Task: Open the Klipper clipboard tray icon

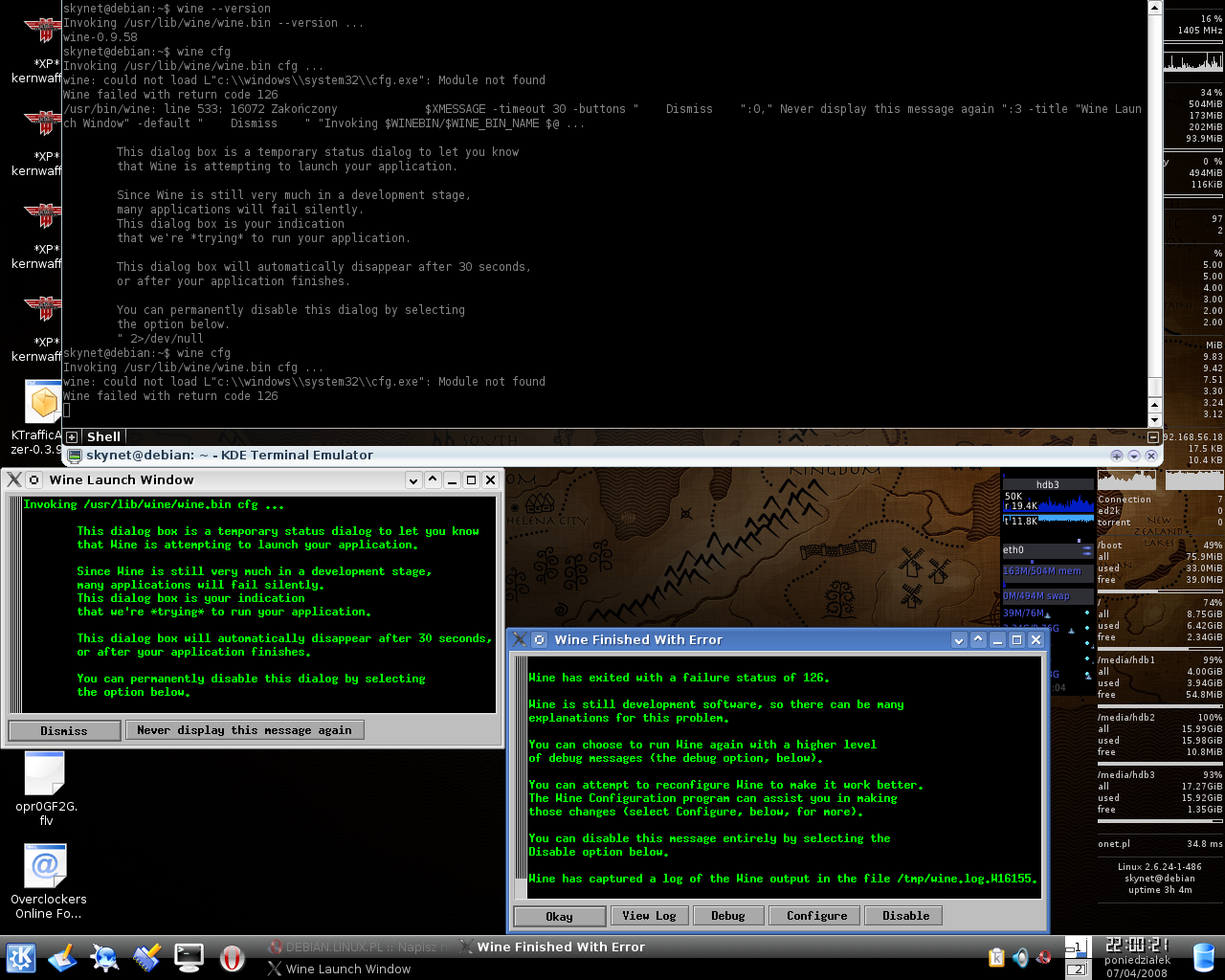Action: [x=996, y=957]
